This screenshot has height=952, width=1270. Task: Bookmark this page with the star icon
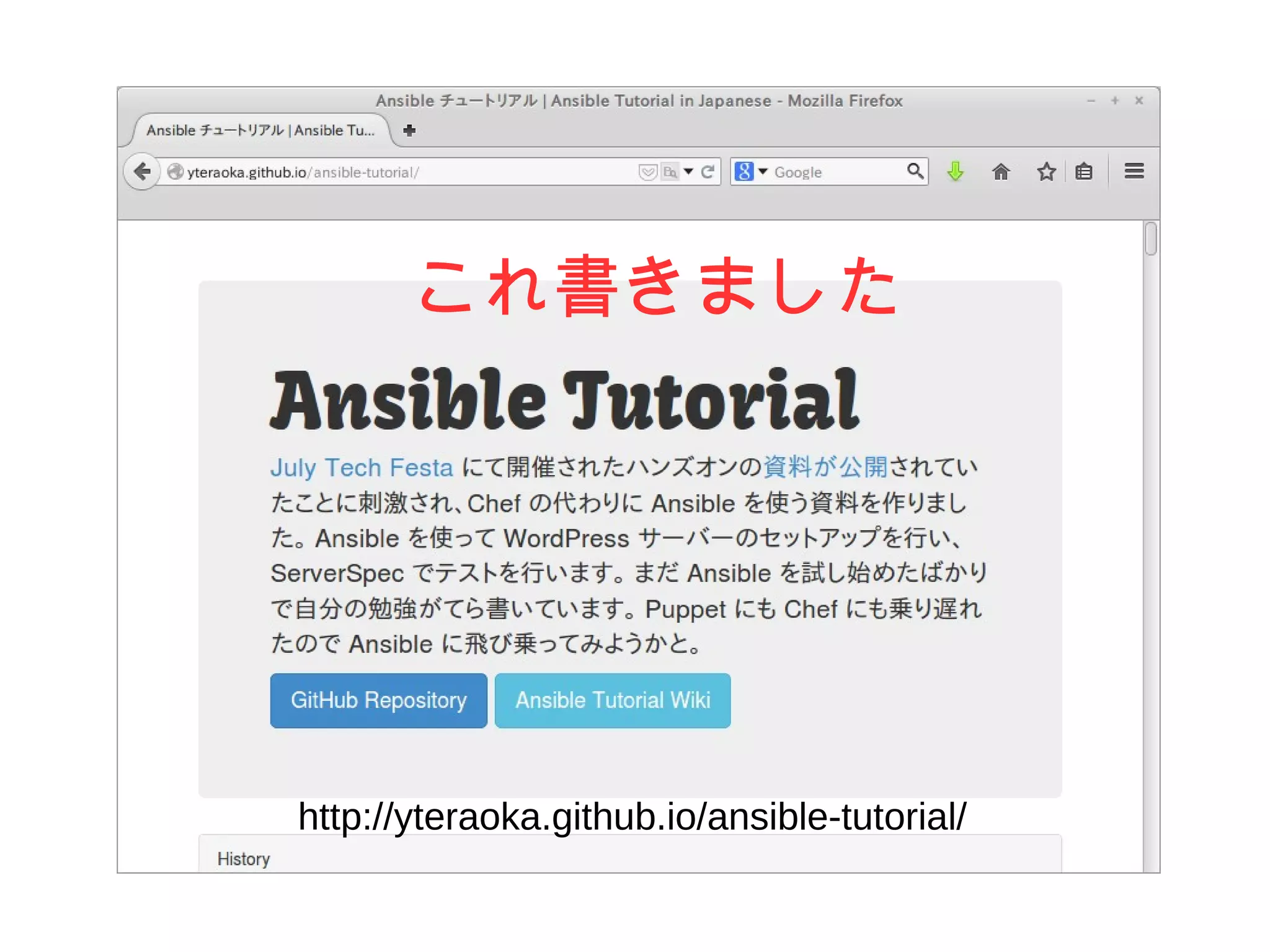tap(1046, 171)
